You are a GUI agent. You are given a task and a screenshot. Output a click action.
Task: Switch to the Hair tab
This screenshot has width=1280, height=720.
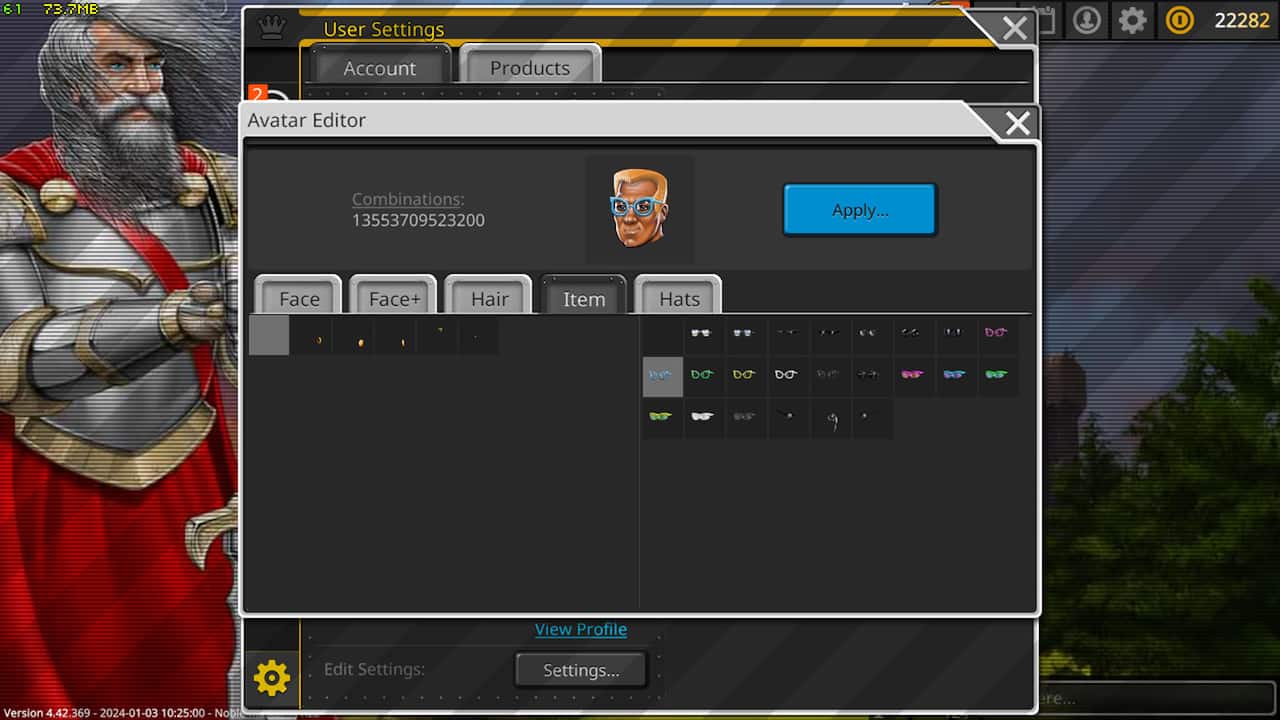(489, 298)
